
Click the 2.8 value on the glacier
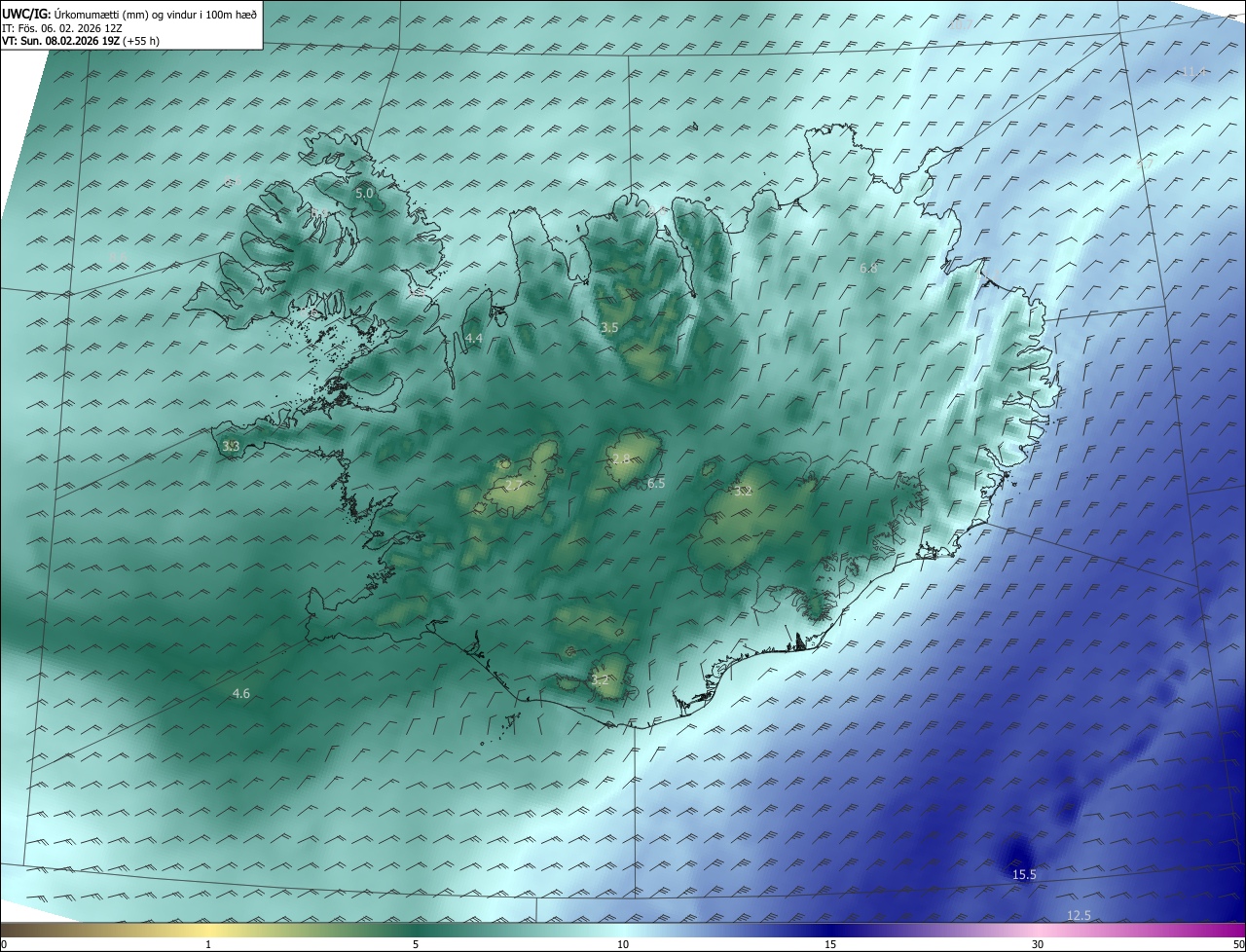pyautogui.click(x=621, y=458)
